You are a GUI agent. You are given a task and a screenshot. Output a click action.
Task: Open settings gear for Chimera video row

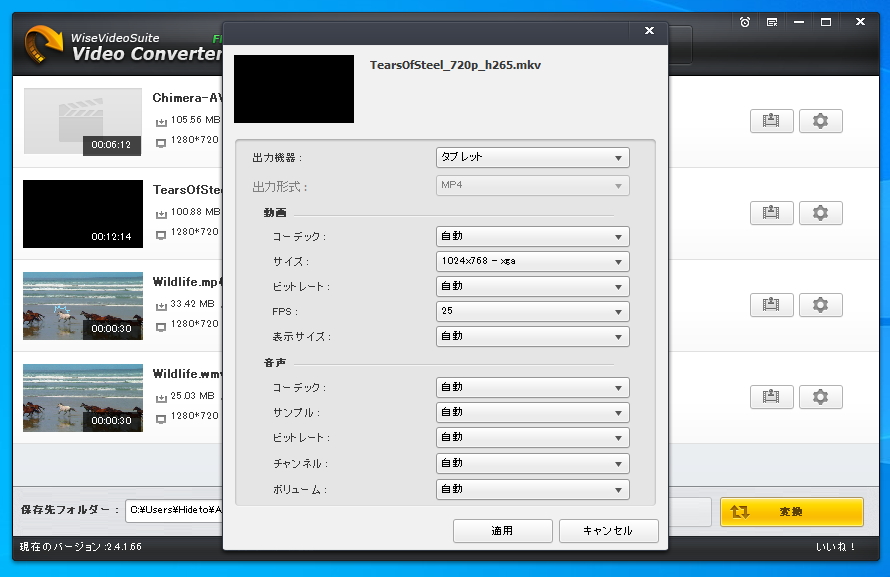click(x=820, y=121)
